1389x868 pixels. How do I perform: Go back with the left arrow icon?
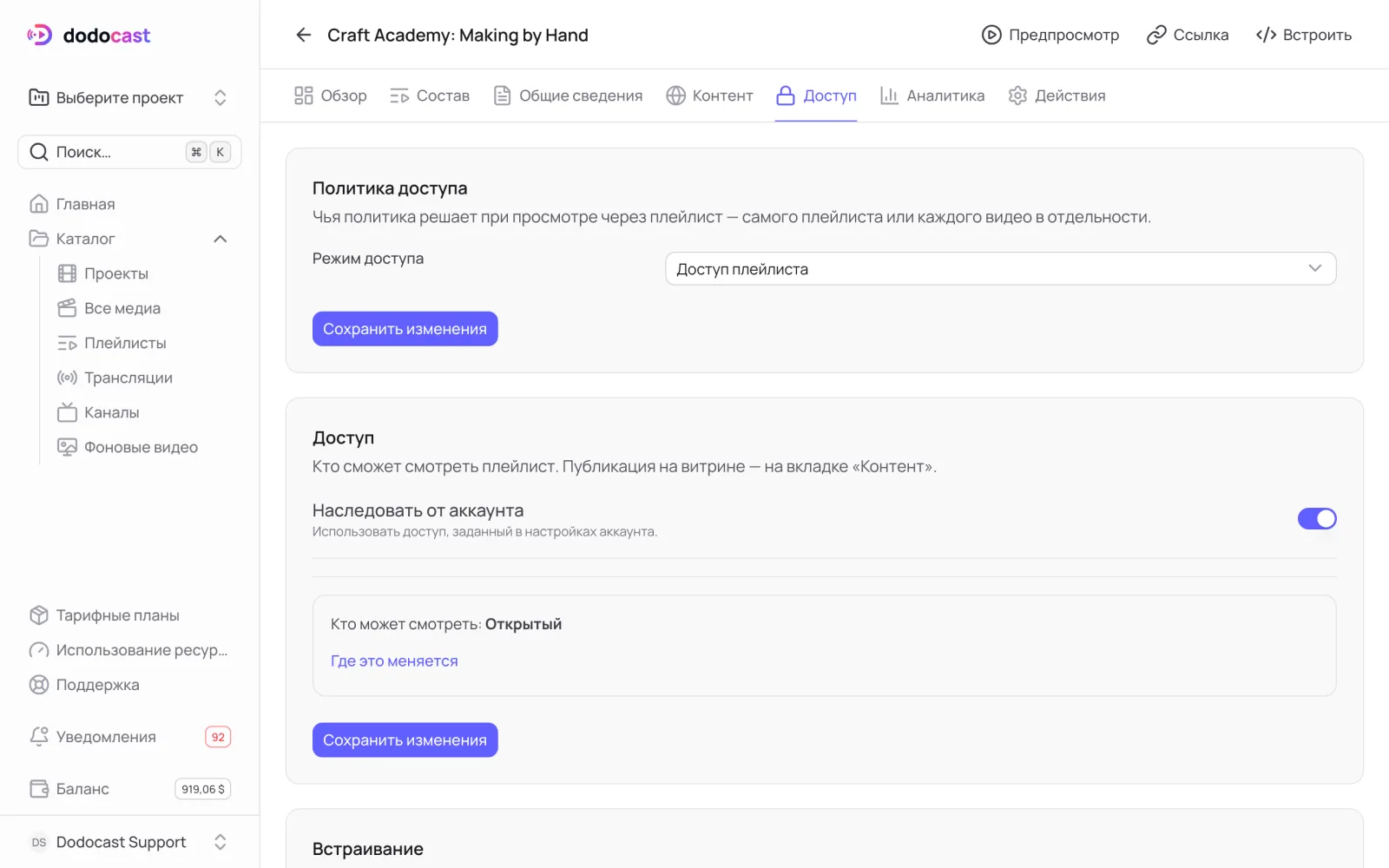pos(303,35)
